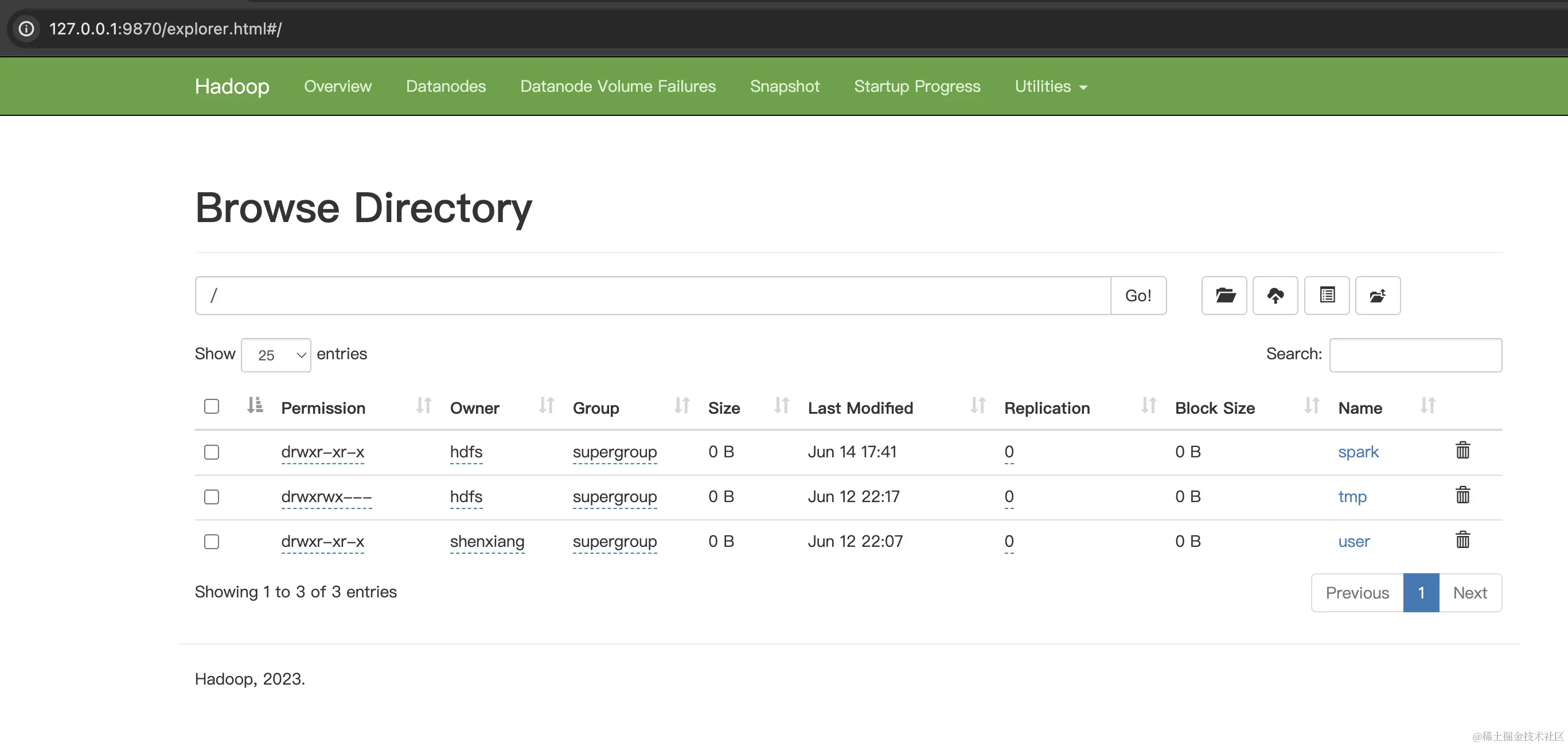Click the cloud upload files icon
The image size is (1568, 746).
(x=1276, y=296)
